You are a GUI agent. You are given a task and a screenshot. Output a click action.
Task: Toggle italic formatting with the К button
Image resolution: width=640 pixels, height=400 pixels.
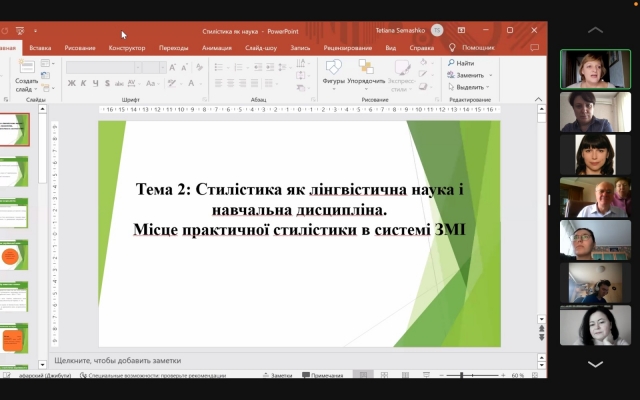(x=84, y=83)
